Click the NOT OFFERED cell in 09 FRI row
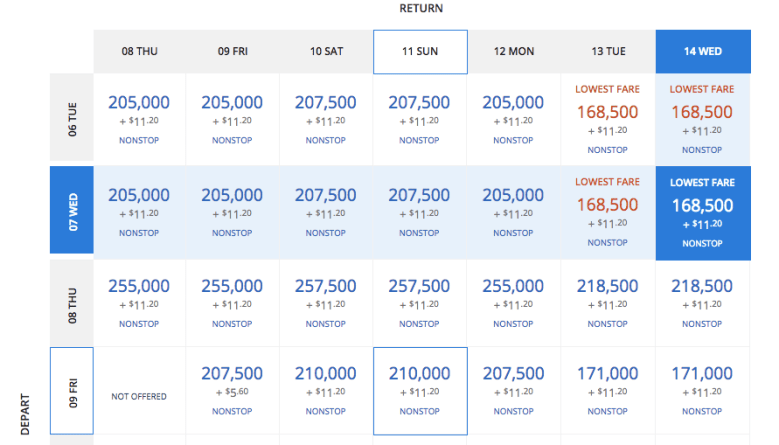This screenshot has width=779, height=445. (x=139, y=397)
